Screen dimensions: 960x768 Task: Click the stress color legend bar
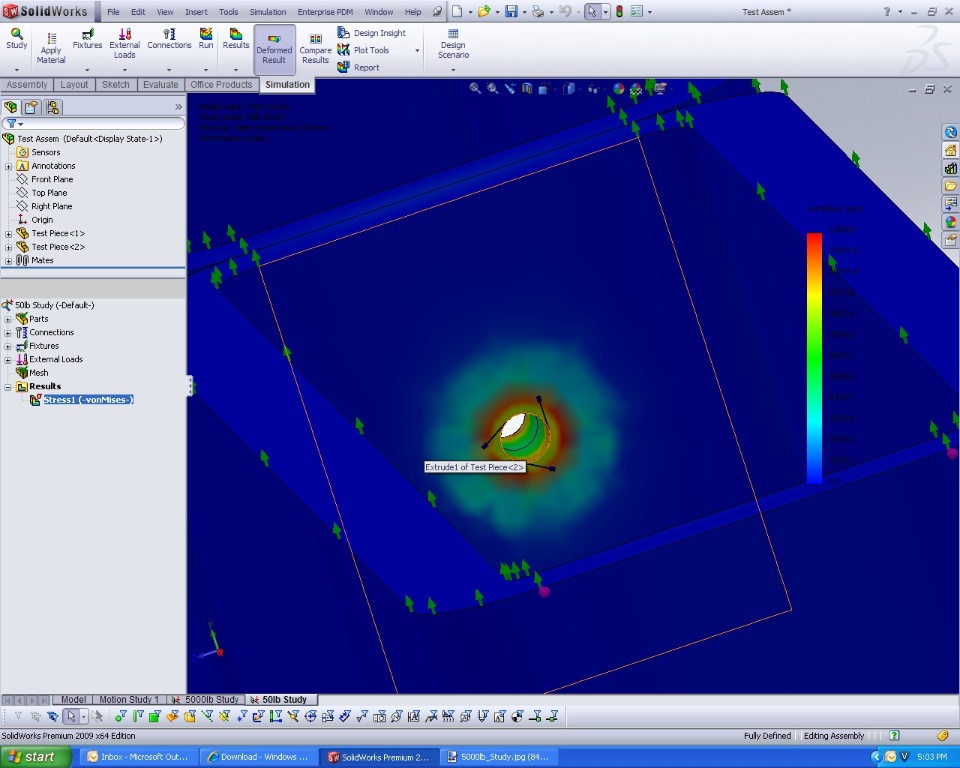[814, 358]
